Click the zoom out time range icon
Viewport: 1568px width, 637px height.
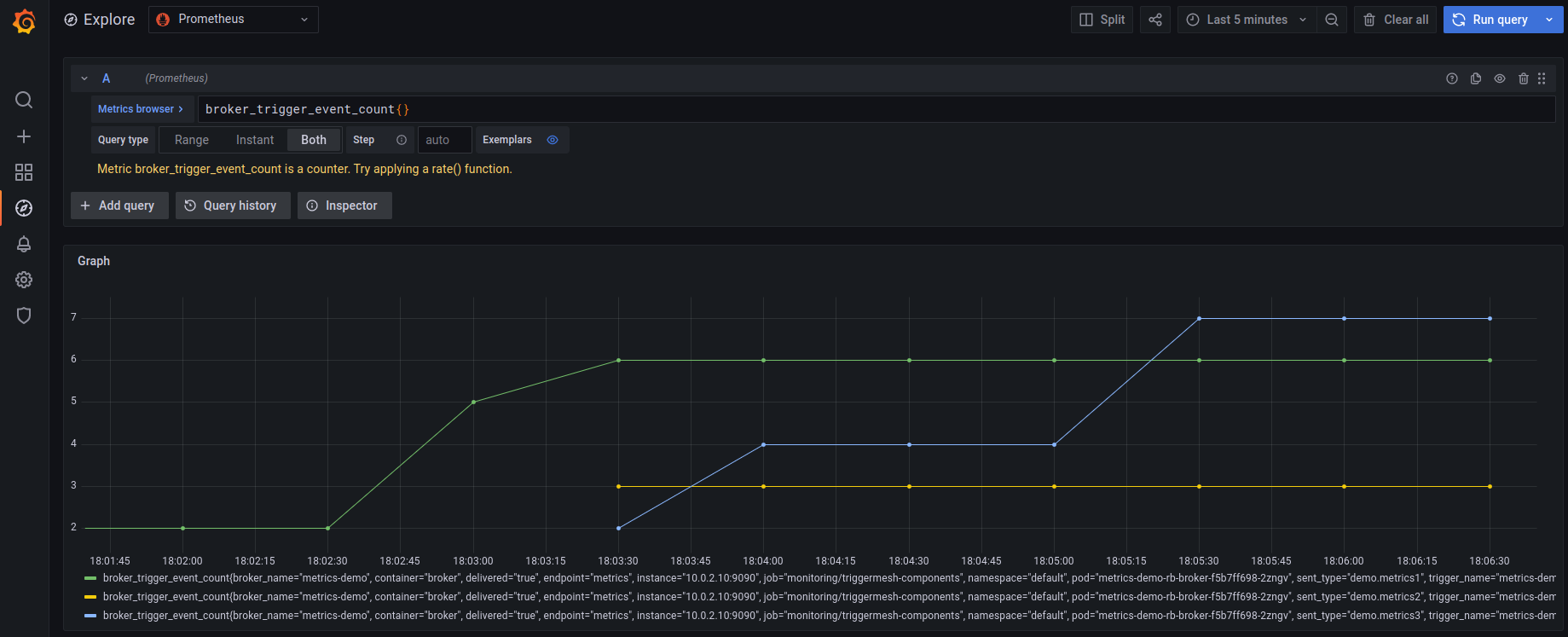(1332, 20)
